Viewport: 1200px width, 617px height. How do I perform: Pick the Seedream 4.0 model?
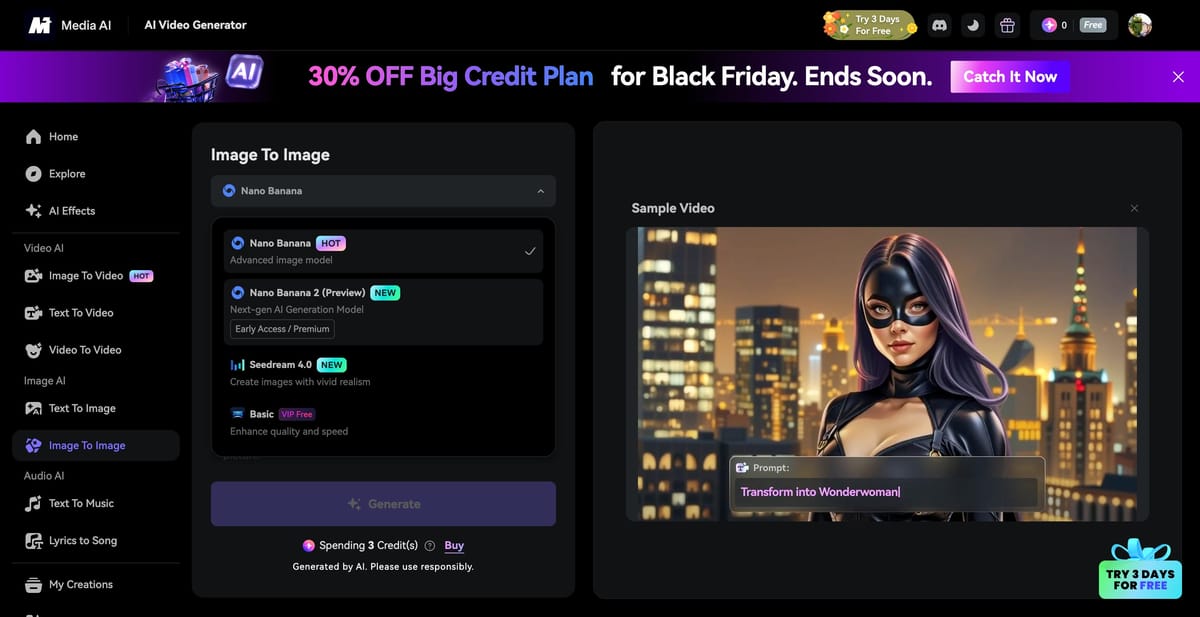tap(383, 372)
